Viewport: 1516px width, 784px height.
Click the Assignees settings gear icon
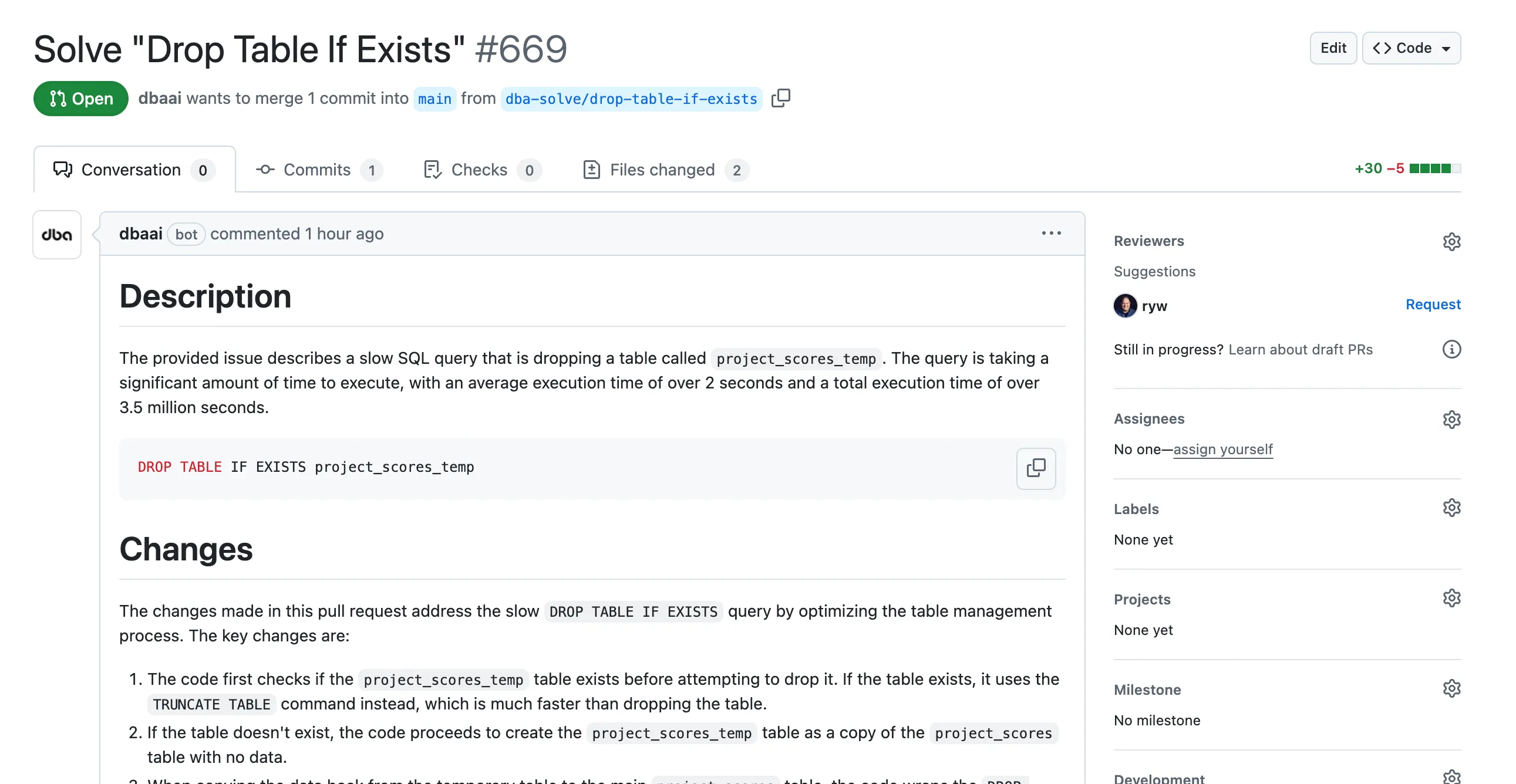(x=1451, y=419)
